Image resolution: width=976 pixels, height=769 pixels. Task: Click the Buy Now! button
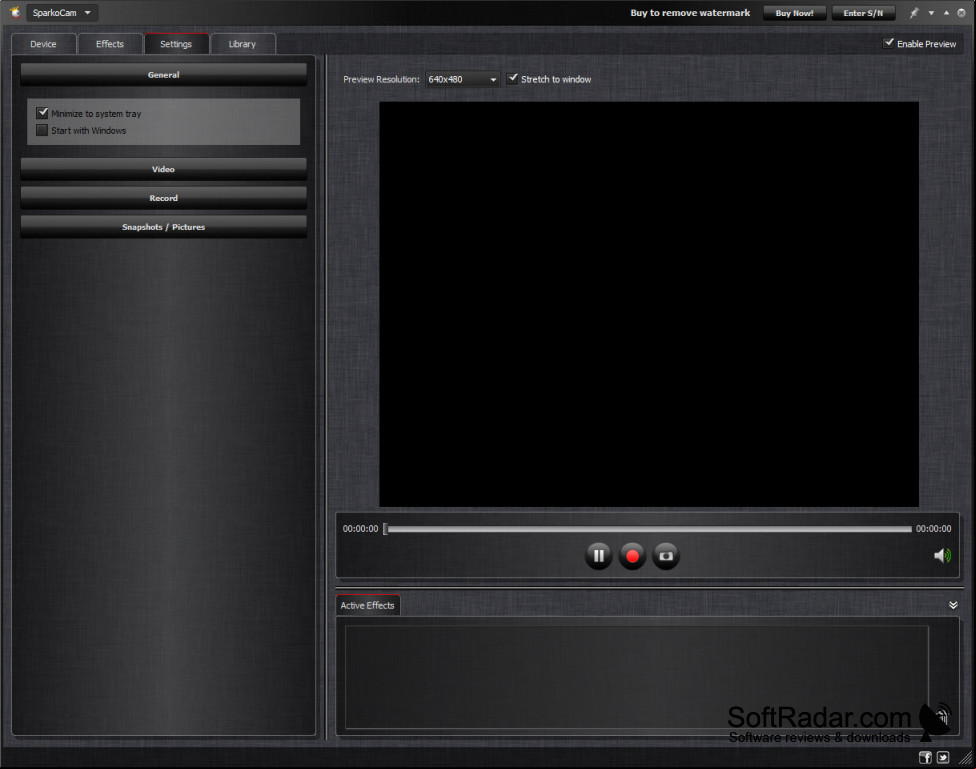coord(794,13)
